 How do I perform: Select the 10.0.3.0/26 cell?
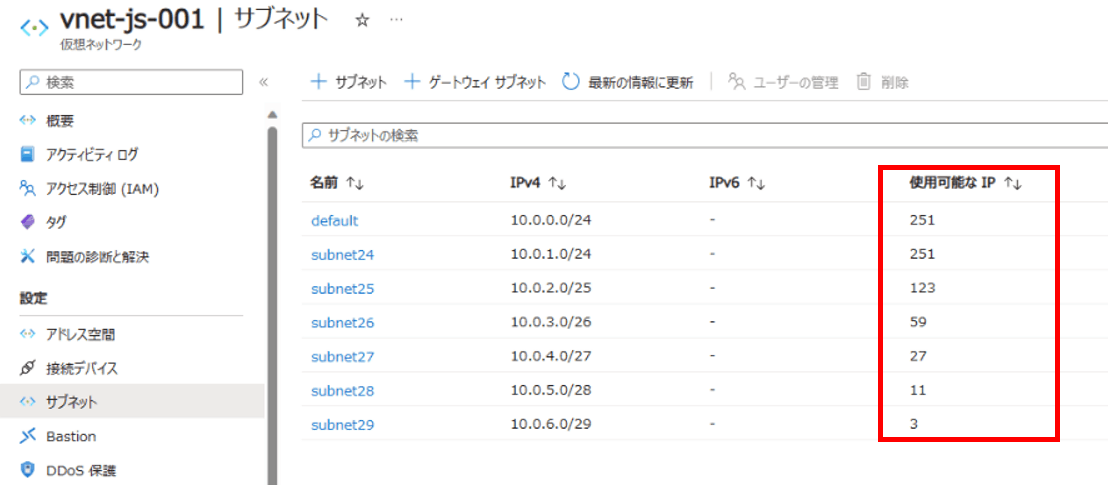click(x=550, y=322)
